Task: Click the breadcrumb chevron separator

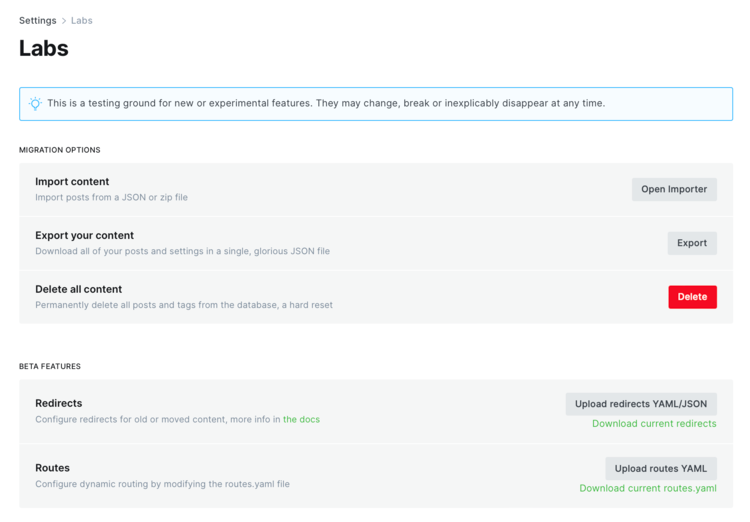Action: (64, 21)
